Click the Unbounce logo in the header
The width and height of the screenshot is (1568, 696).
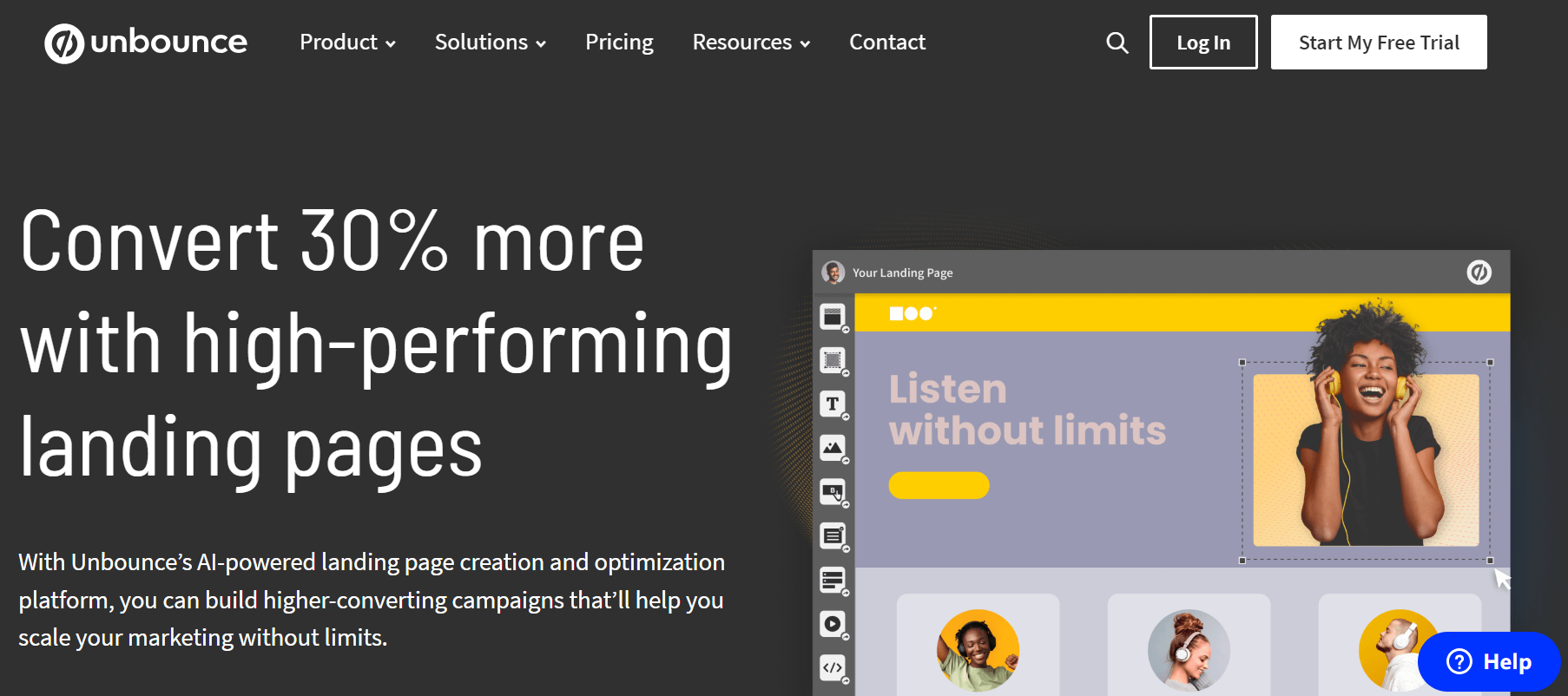(146, 43)
